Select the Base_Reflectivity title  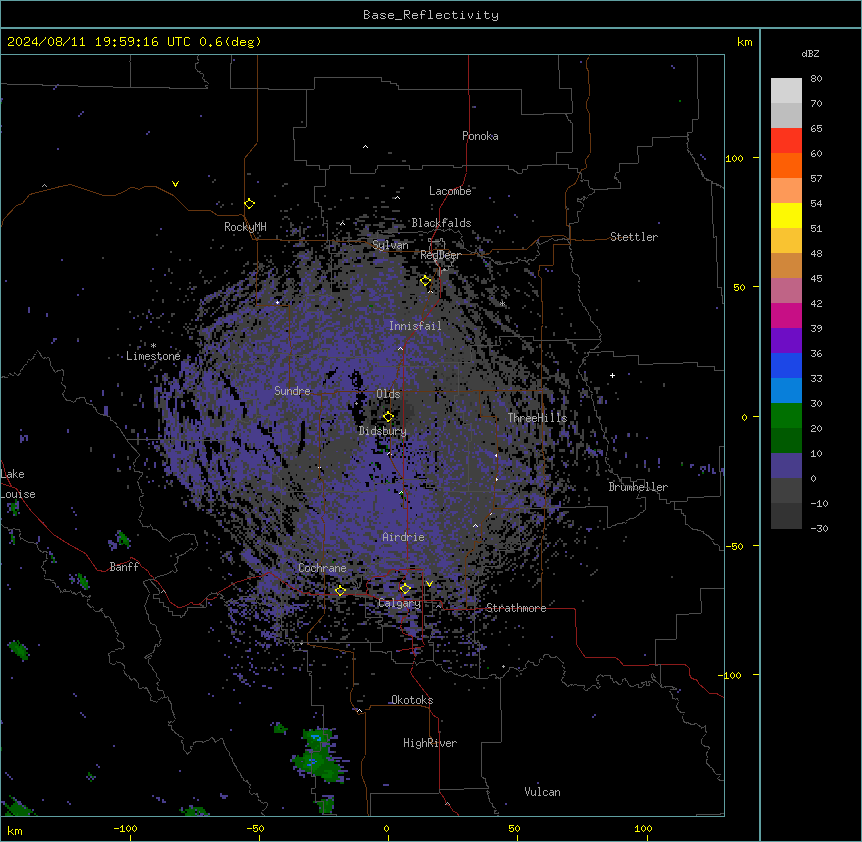[431, 15]
